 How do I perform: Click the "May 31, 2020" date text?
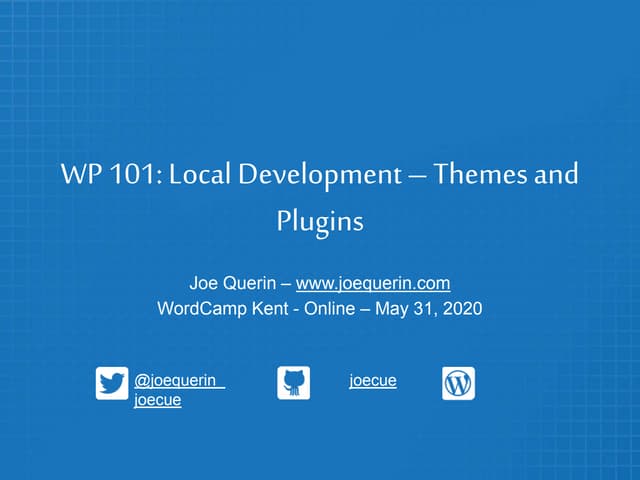pos(427,309)
